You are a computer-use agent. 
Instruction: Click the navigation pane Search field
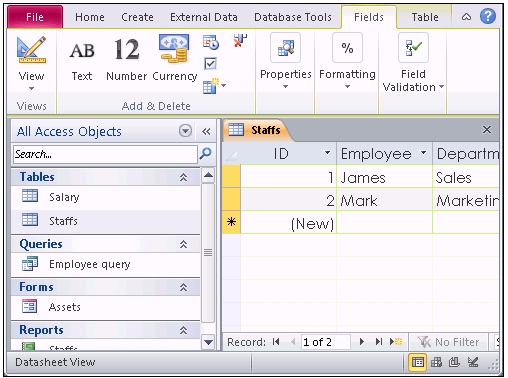[x=105, y=154]
